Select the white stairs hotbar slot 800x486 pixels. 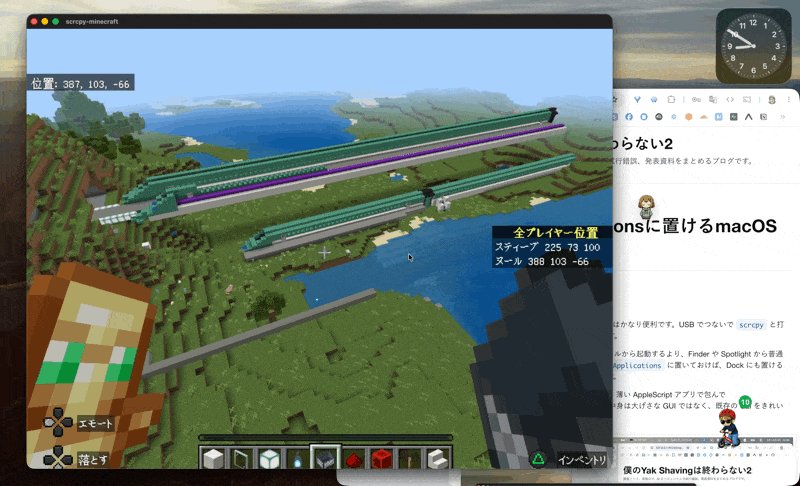point(437,458)
